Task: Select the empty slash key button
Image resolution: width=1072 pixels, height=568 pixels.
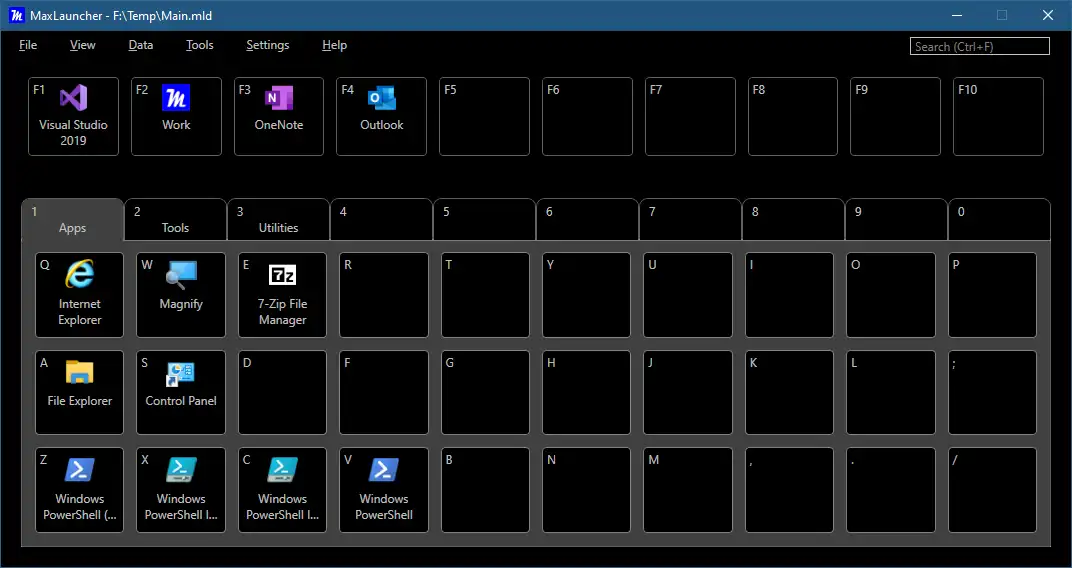Action: (x=993, y=490)
